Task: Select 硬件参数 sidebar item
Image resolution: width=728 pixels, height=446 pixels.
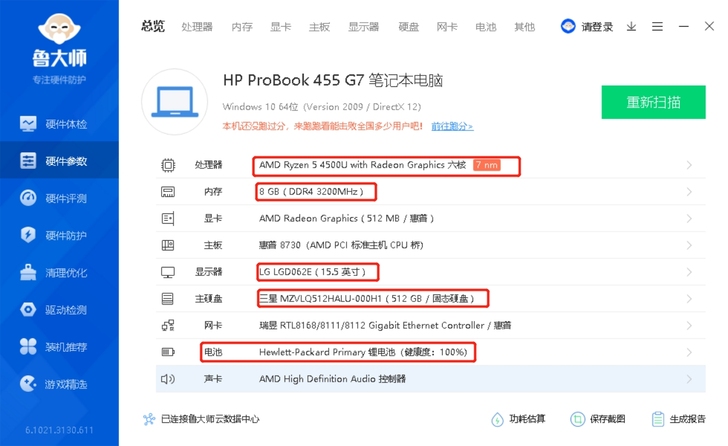Action: [x=59, y=161]
